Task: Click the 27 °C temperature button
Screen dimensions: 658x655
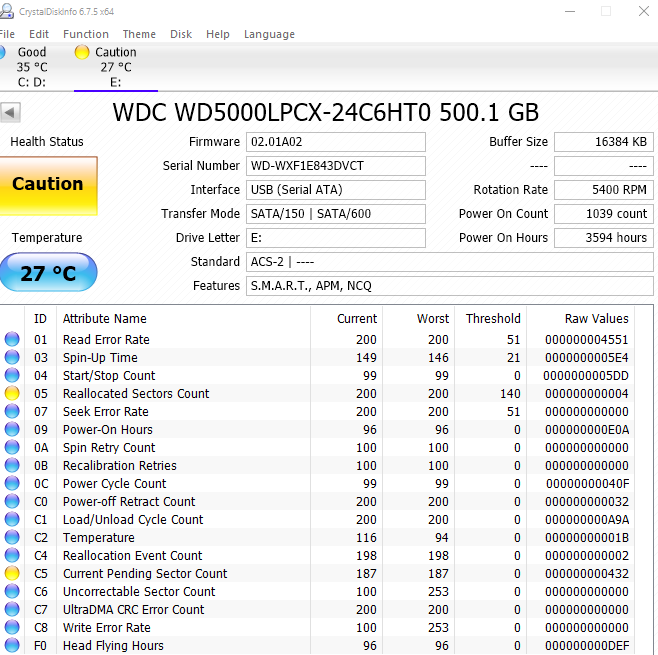Action: point(48,272)
